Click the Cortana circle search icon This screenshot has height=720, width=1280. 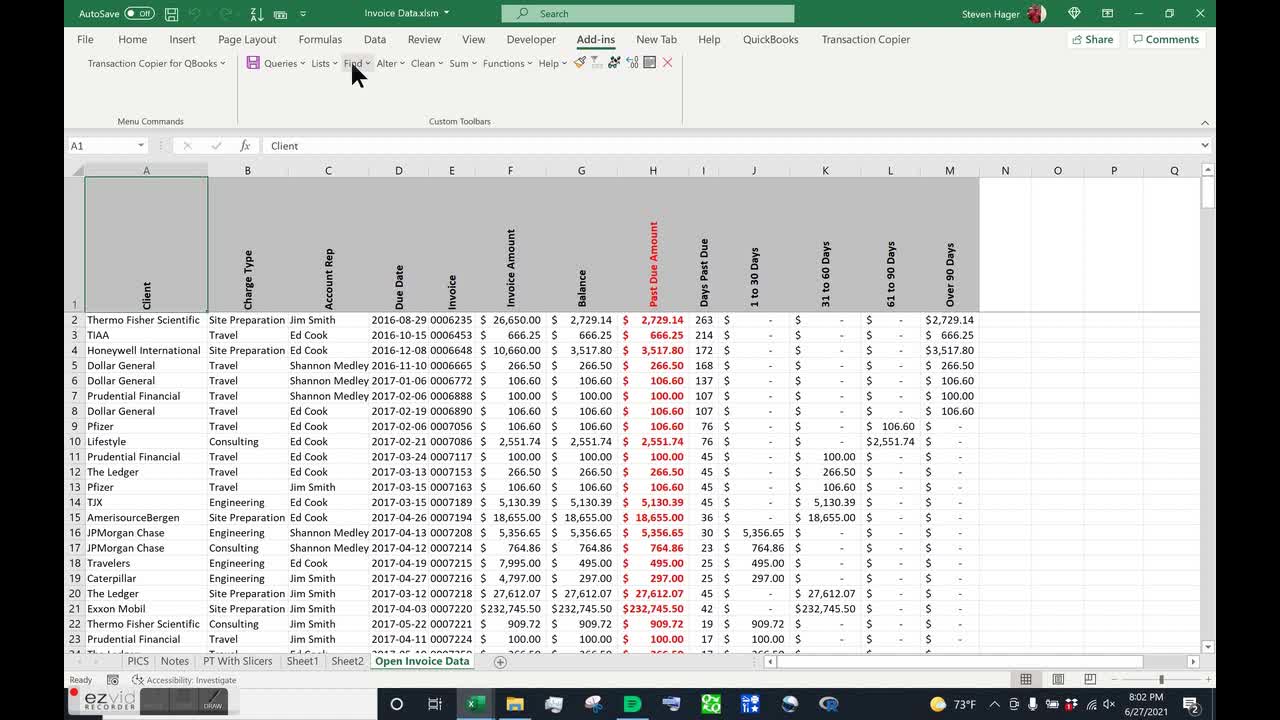pos(396,704)
